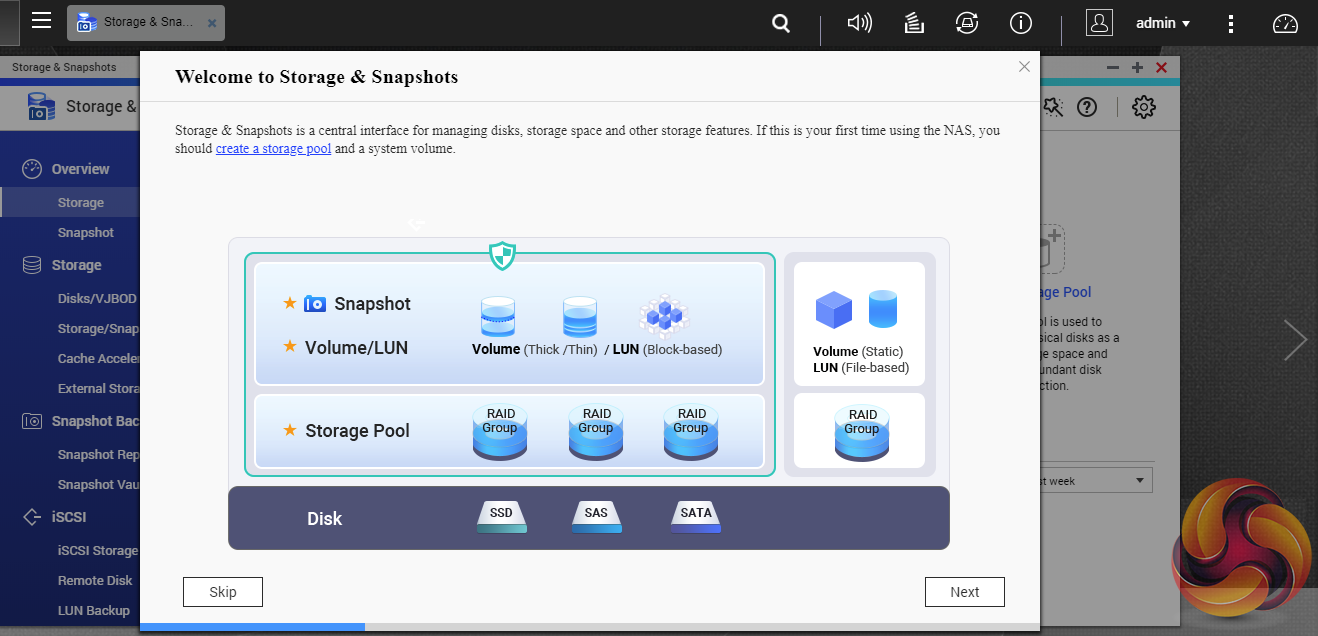
Task: Click the right arrow desktop pager
Action: [x=1295, y=340]
